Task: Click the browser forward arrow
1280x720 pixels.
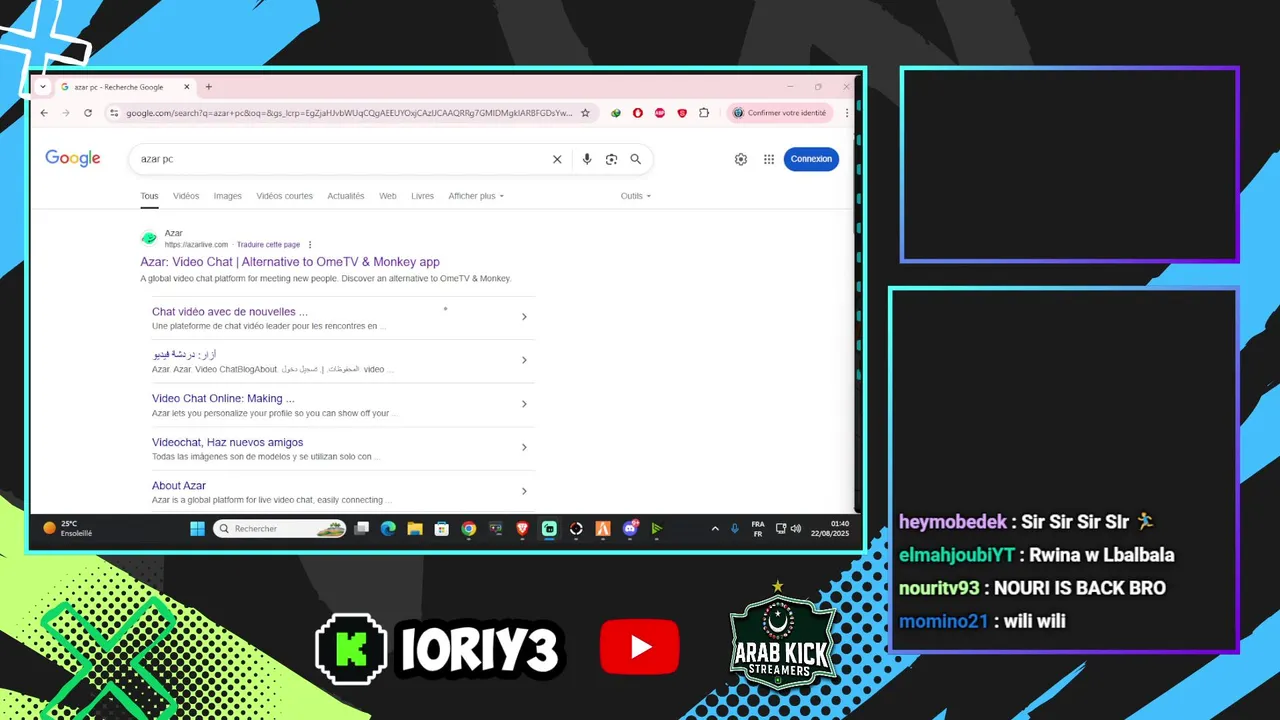Action: coord(66,113)
